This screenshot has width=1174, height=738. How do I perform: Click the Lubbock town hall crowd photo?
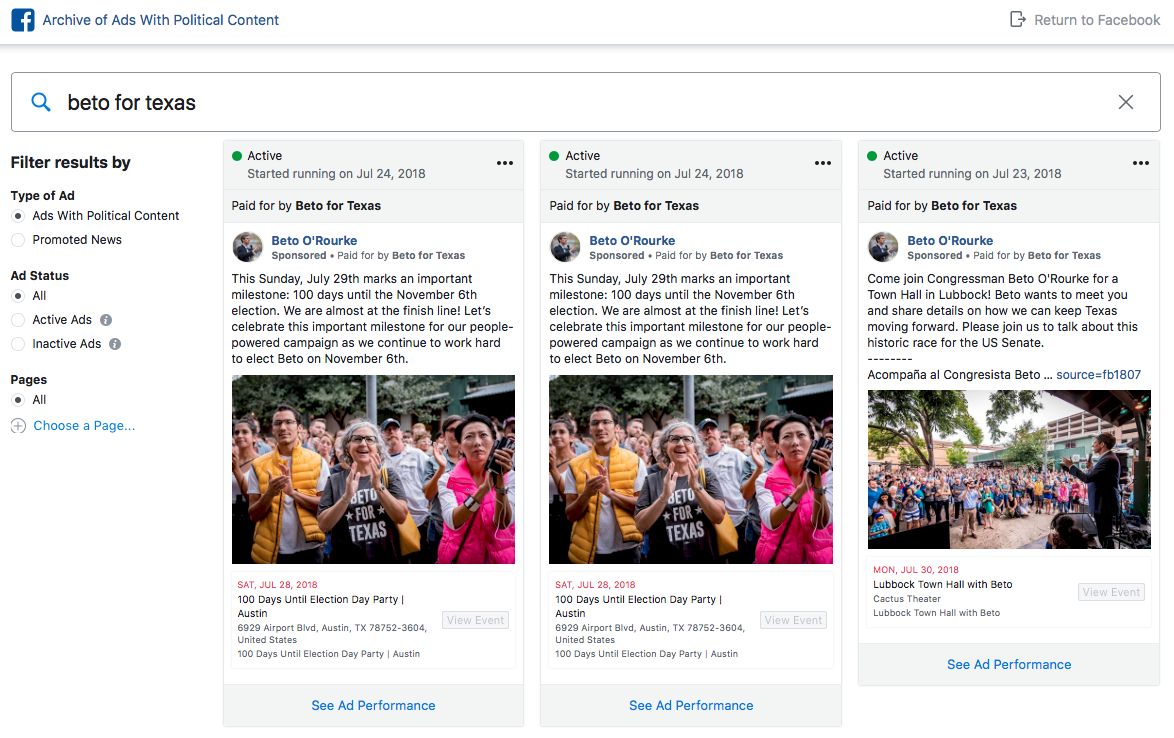[x=1009, y=469]
